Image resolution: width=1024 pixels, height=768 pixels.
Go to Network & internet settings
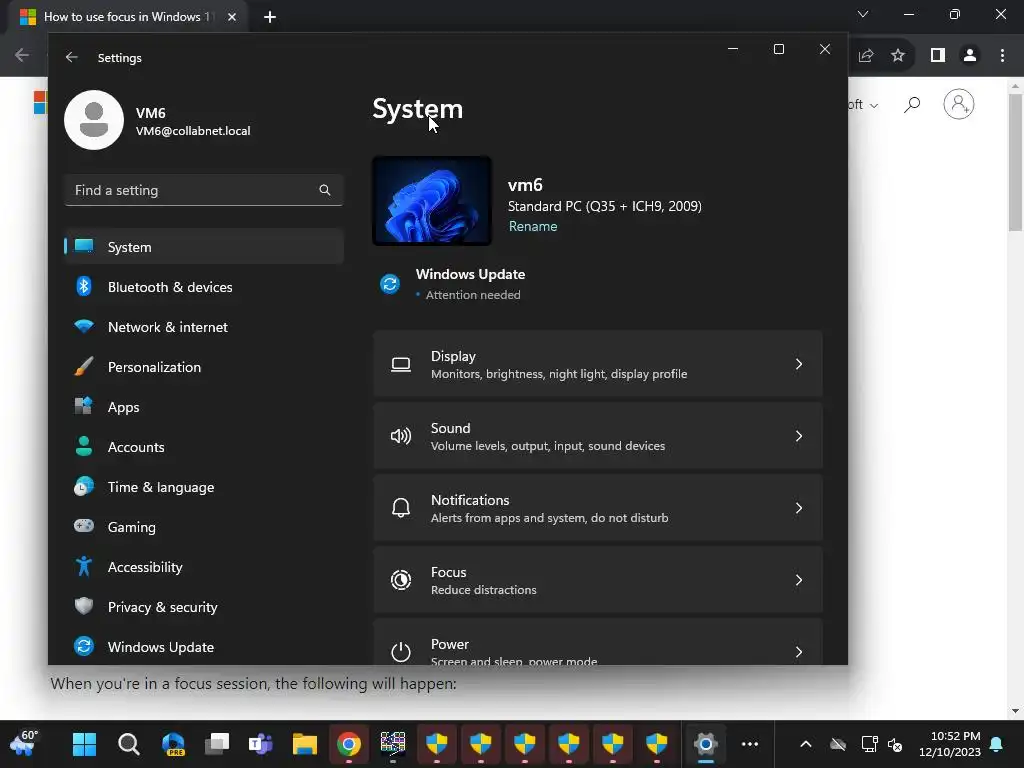click(x=204, y=327)
